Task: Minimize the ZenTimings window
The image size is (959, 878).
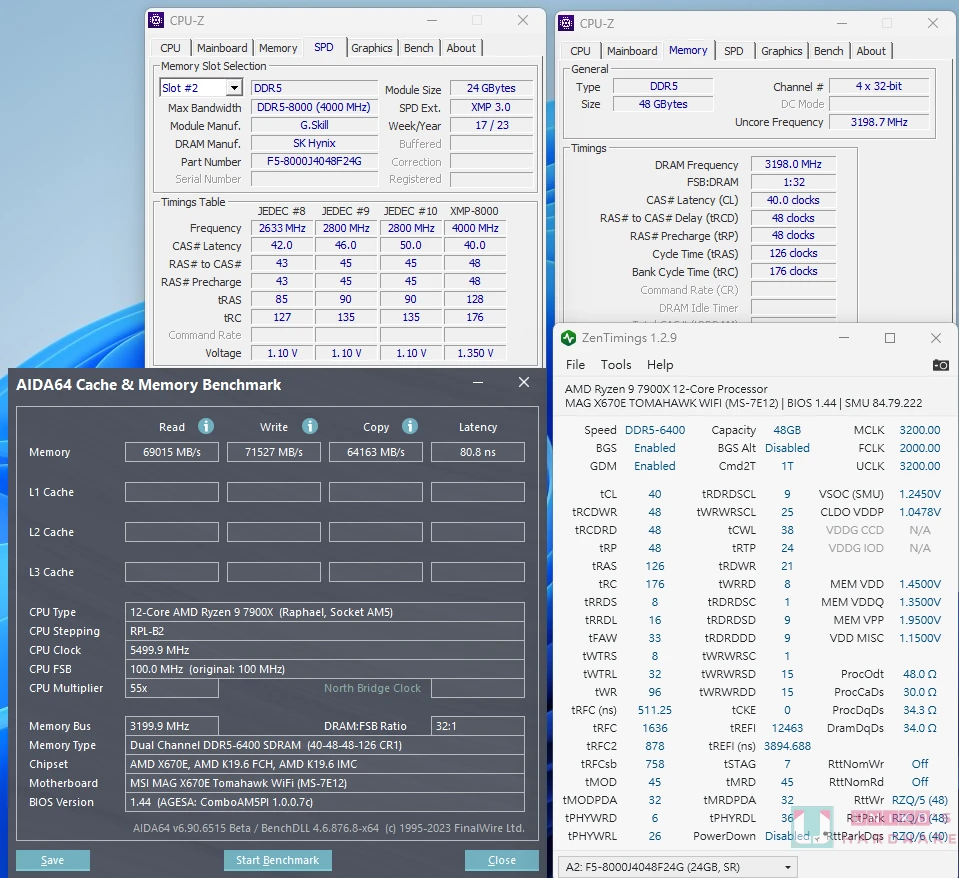Action: pyautogui.click(x=844, y=338)
